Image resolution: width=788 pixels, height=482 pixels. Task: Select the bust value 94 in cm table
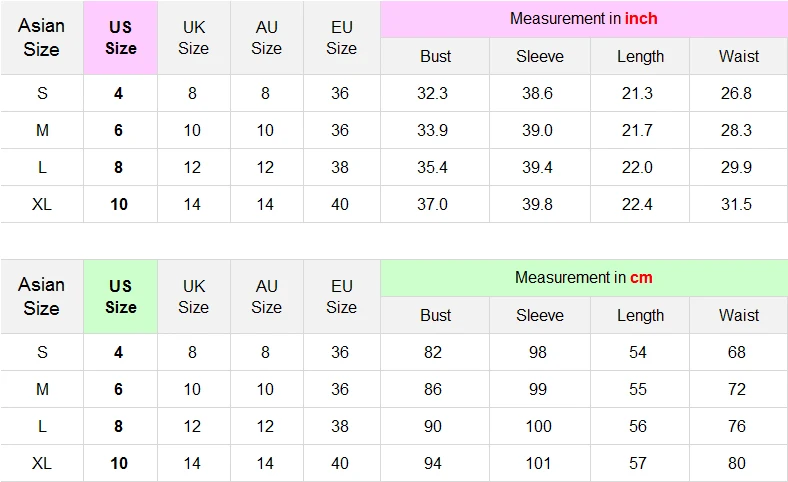(432, 463)
